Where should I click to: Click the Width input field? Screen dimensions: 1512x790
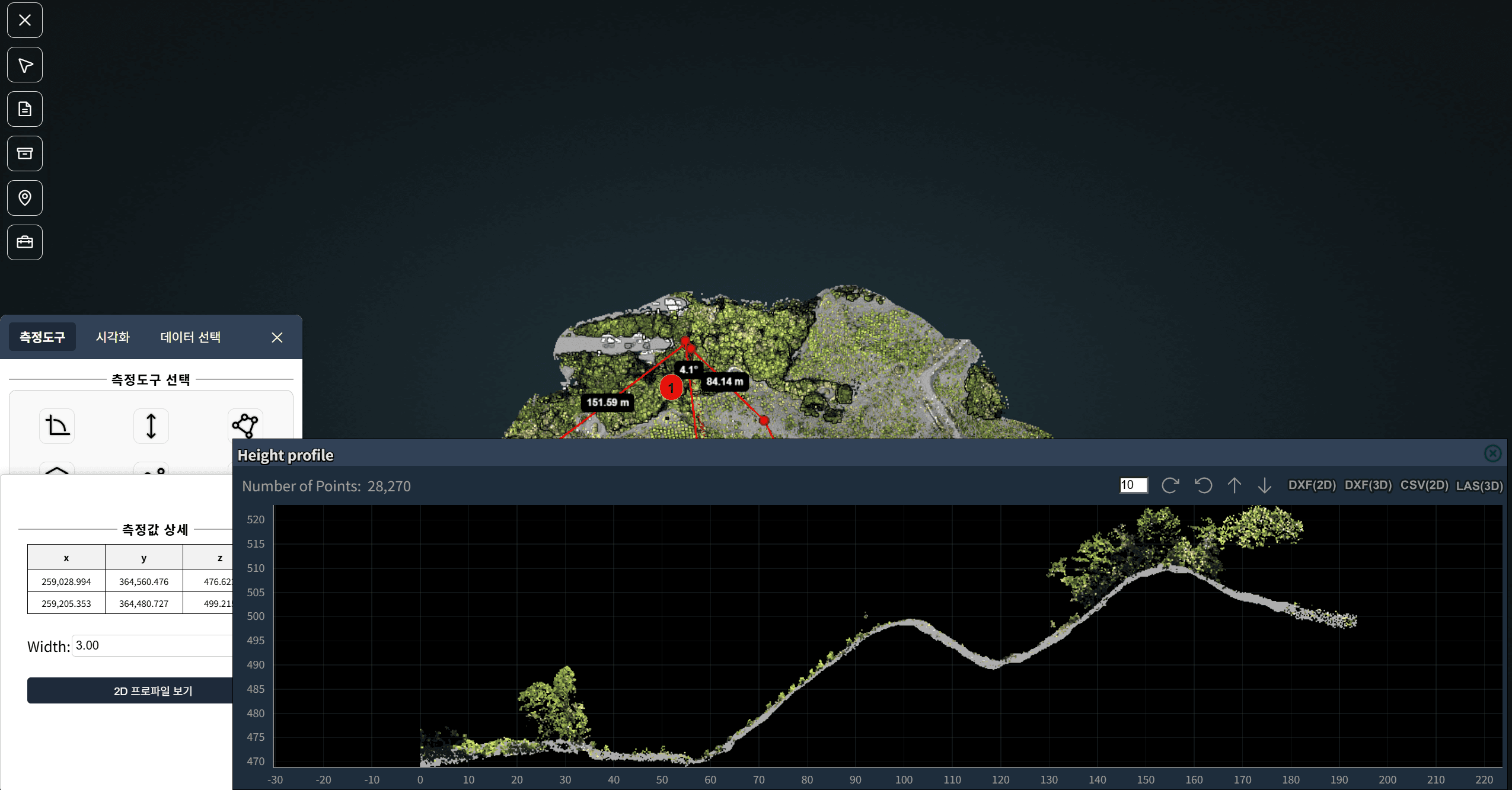pyautogui.click(x=152, y=645)
